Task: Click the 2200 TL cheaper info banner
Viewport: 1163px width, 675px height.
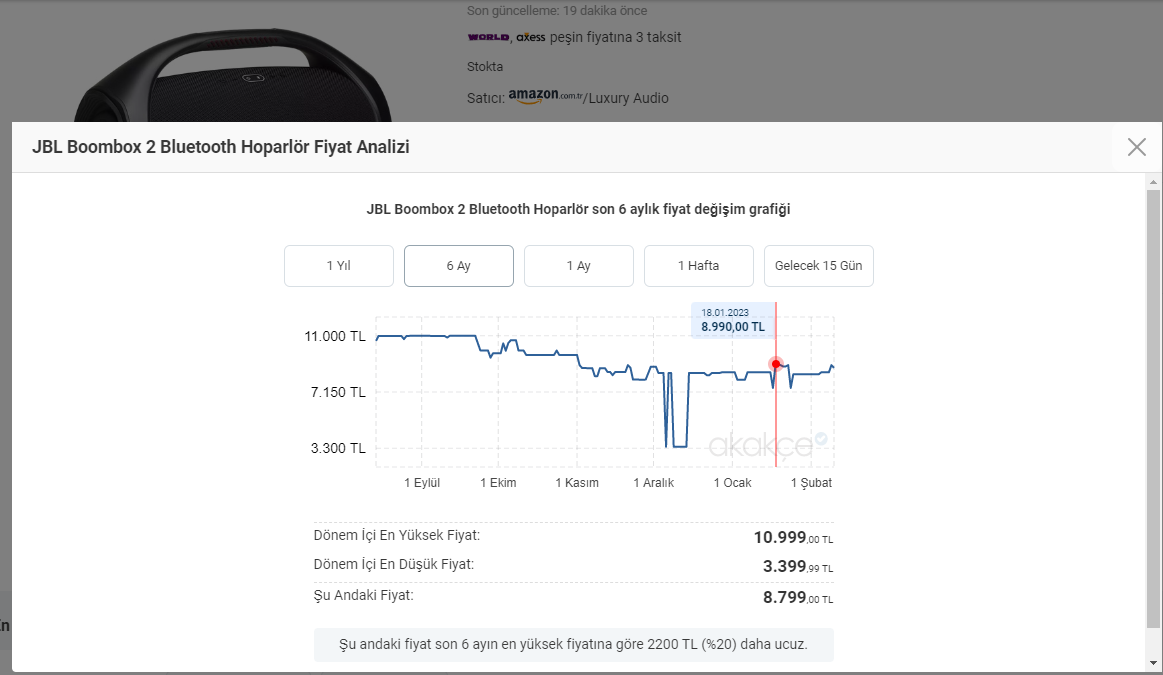Action: (573, 643)
